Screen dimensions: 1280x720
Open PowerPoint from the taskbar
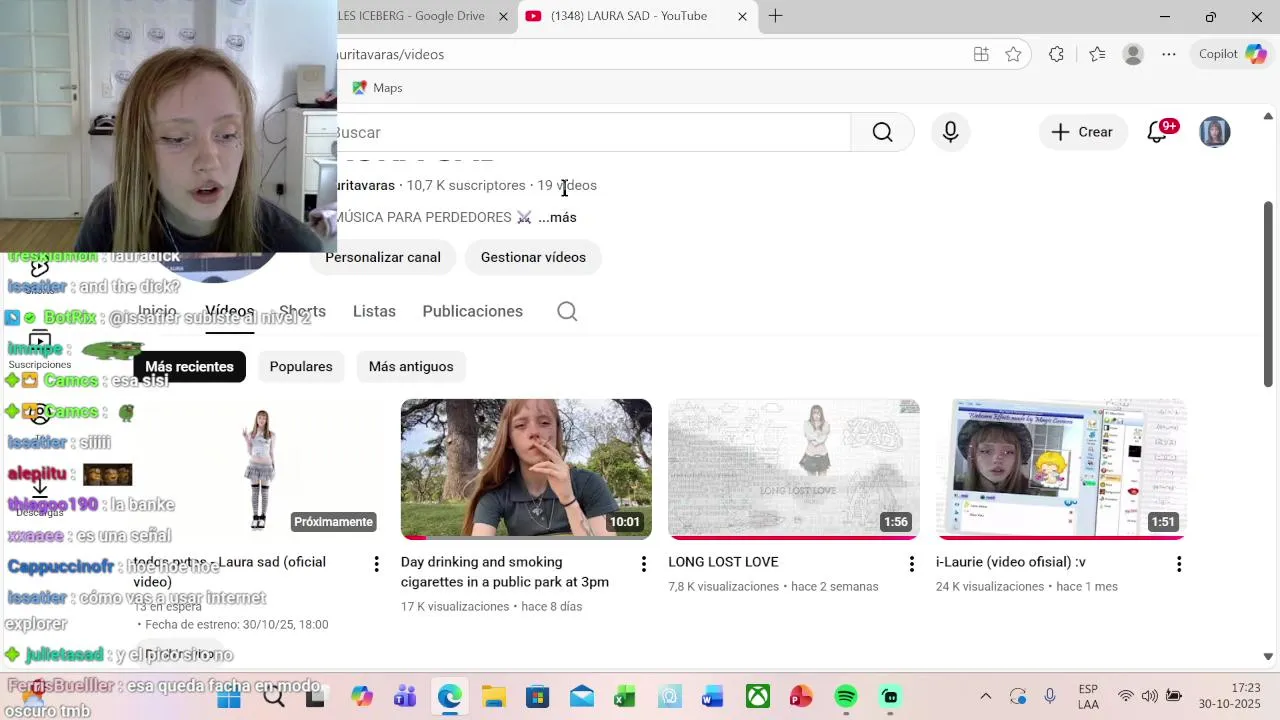pyautogui.click(x=802, y=696)
